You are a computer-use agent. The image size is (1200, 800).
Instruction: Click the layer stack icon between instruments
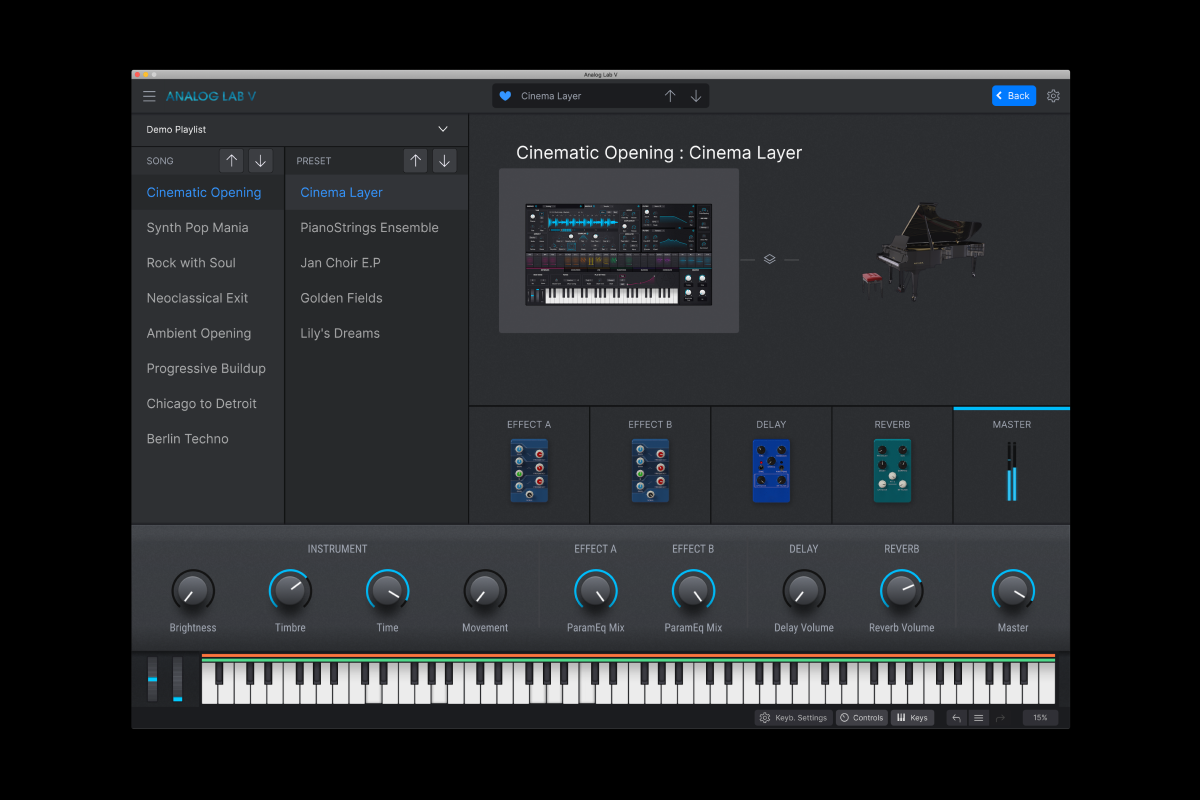769,259
